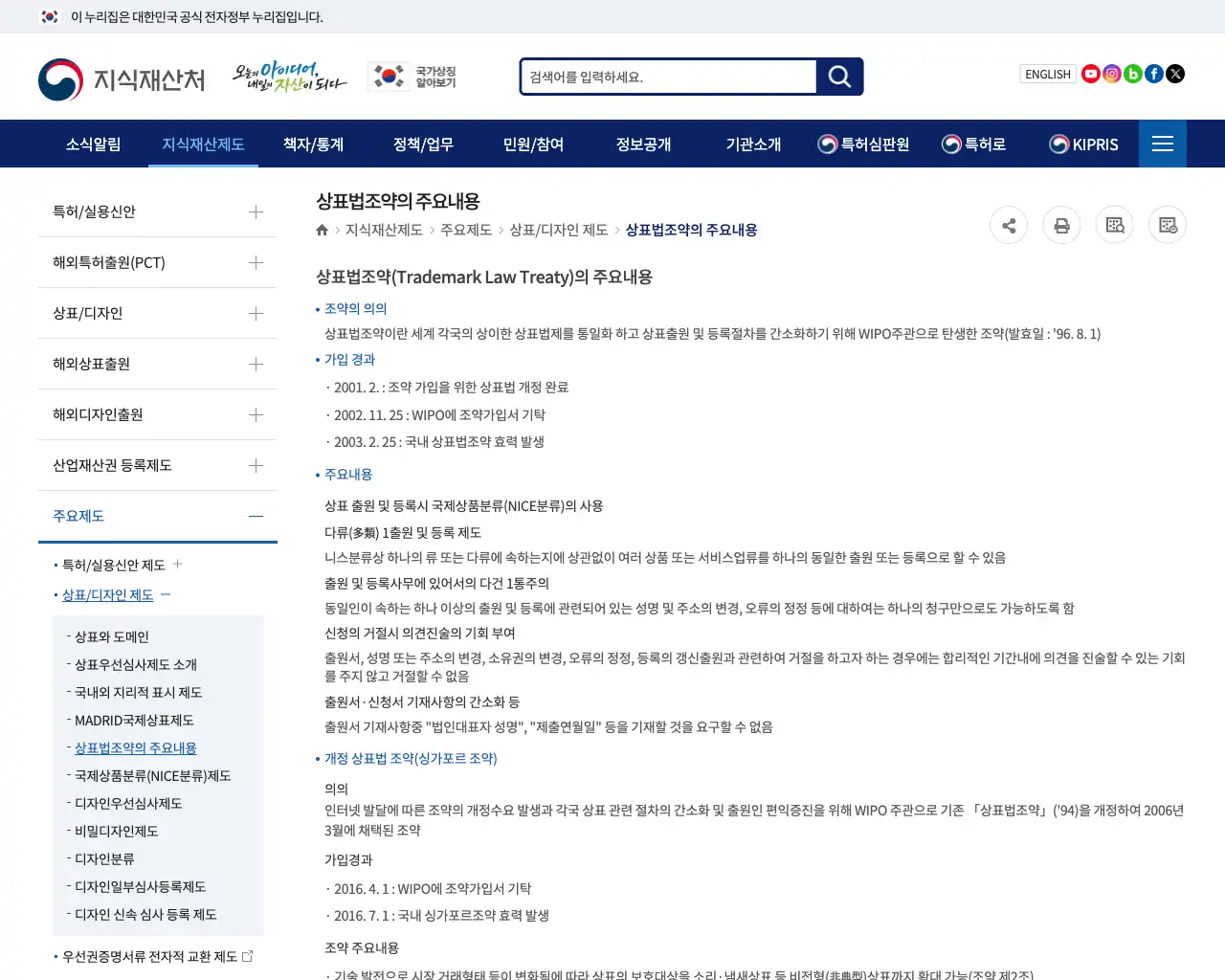Image resolution: width=1225 pixels, height=980 pixels.
Task: Click the 특허심판원 emblem icon
Action: [825, 144]
